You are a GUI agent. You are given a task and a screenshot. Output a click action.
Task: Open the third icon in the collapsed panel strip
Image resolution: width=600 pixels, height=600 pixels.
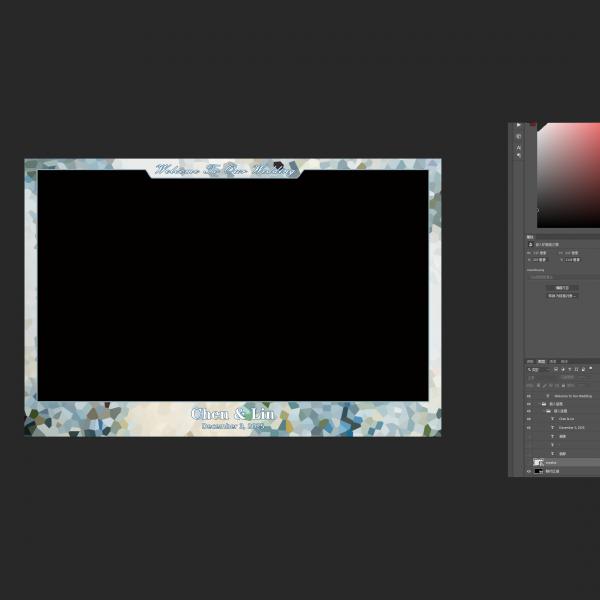[x=518, y=147]
